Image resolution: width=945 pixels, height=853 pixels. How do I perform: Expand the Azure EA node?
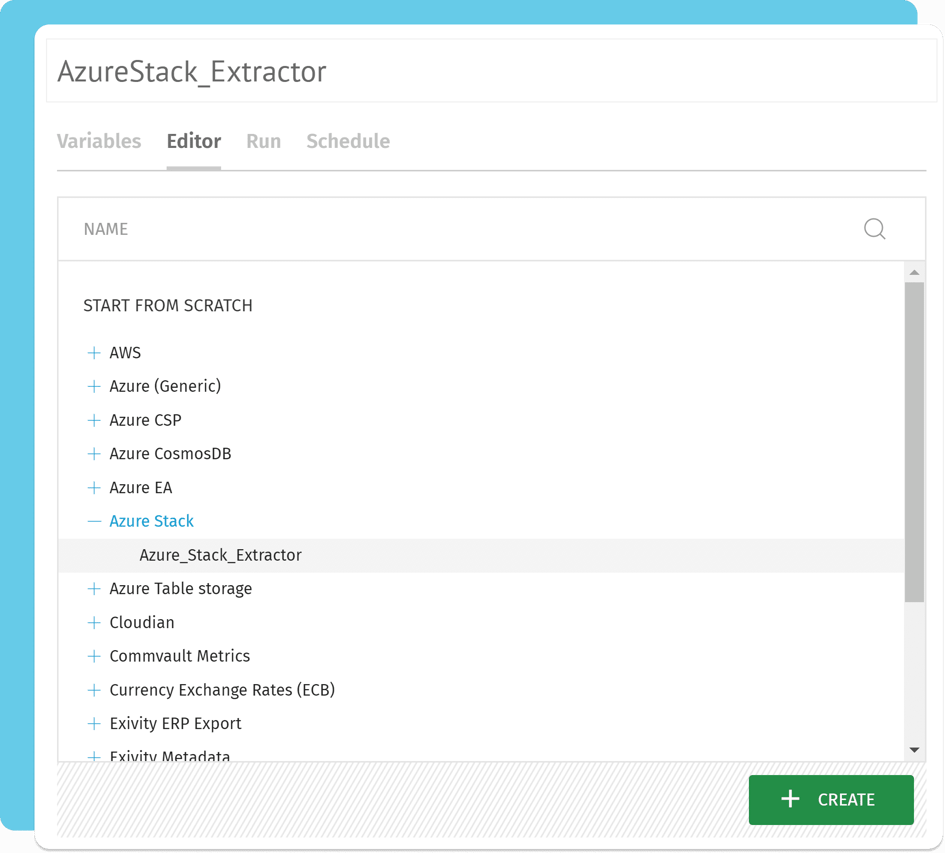[94, 488]
